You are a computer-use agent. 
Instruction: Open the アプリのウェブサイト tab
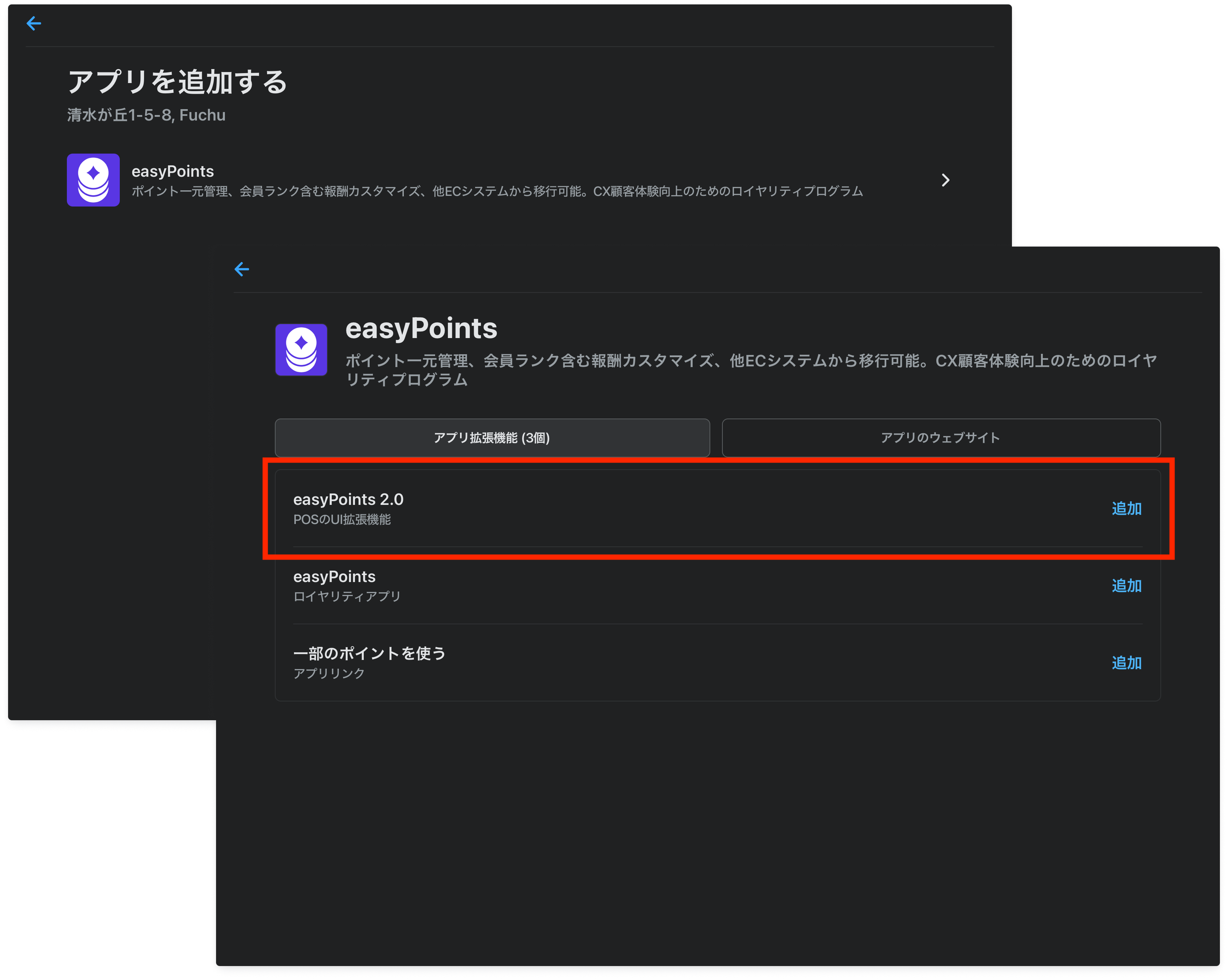[941, 438]
